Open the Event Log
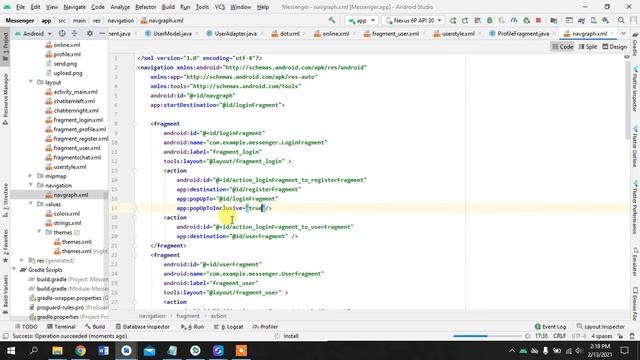This screenshot has height=360, width=640. pos(550,327)
